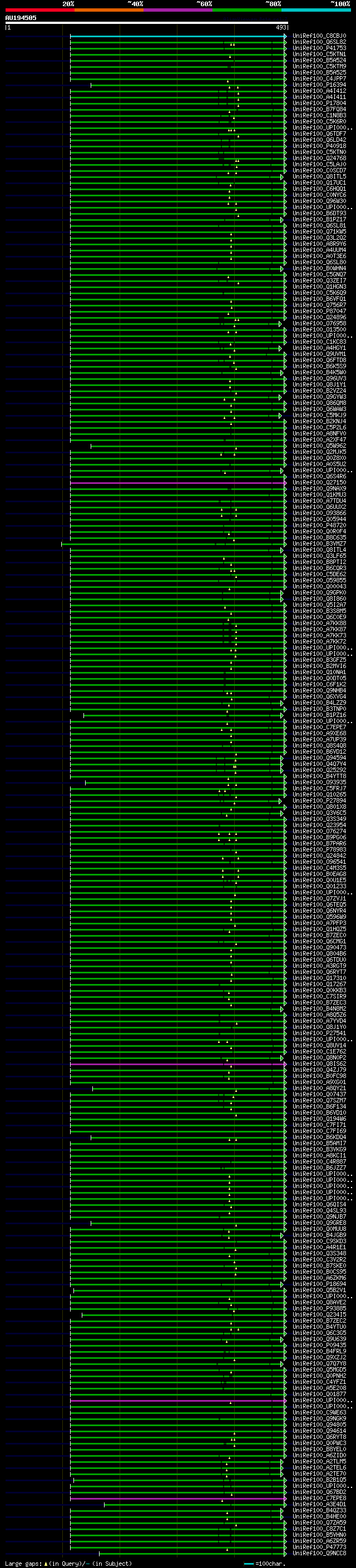The height and width of the screenshot is (1568, 356).
Task: Select the UniRef100_Q9GPK0 label
Action: pos(319,592)
